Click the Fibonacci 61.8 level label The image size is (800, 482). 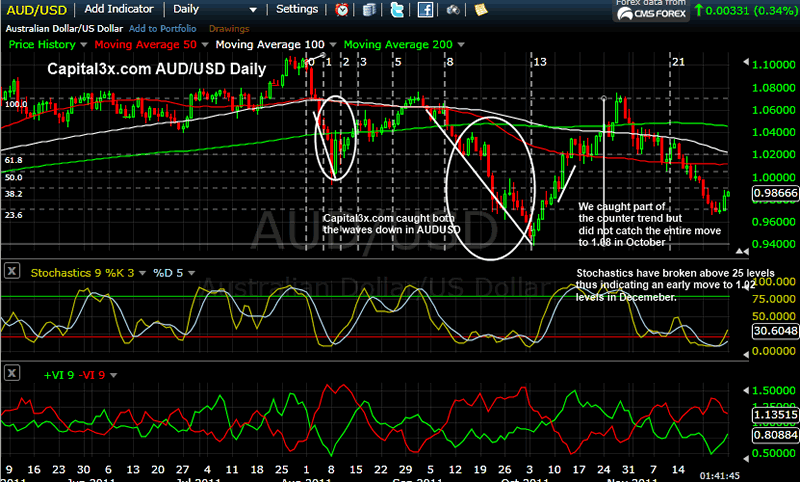coord(13,160)
